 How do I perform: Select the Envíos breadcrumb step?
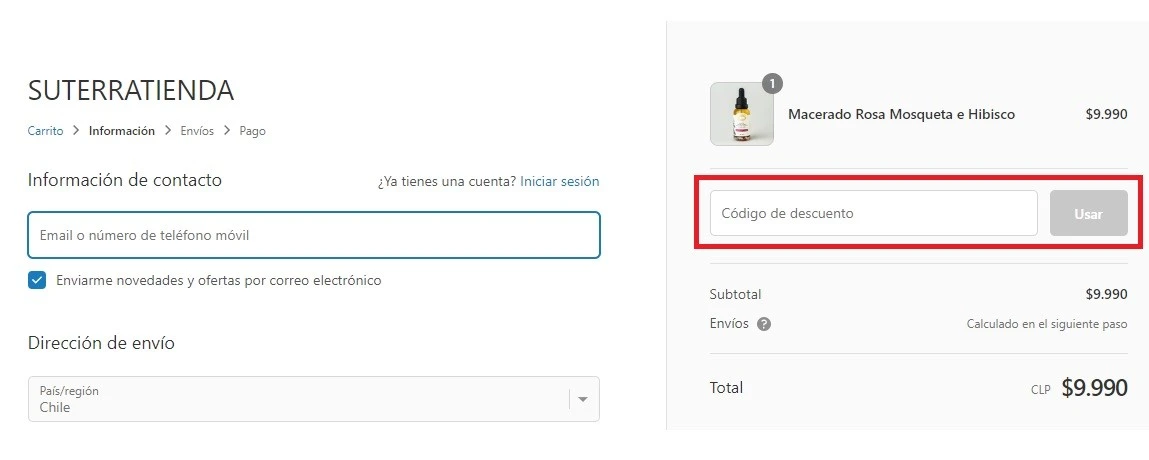pos(197,131)
